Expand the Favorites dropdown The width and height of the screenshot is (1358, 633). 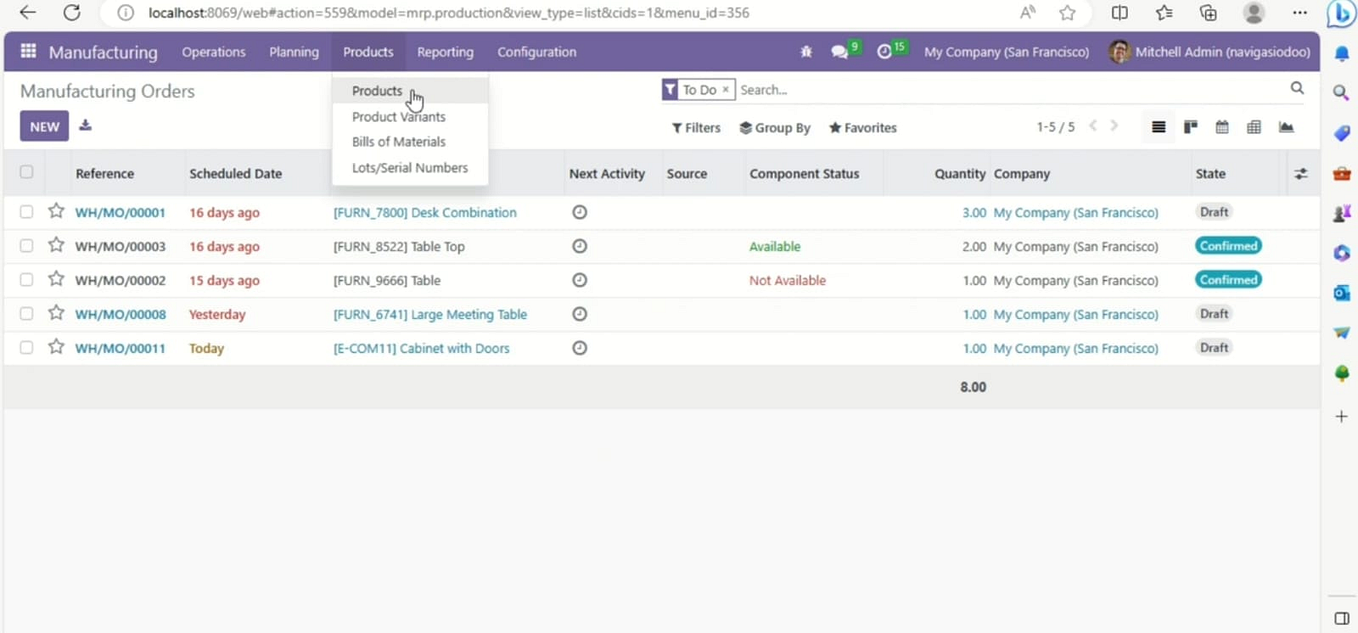tap(862, 127)
